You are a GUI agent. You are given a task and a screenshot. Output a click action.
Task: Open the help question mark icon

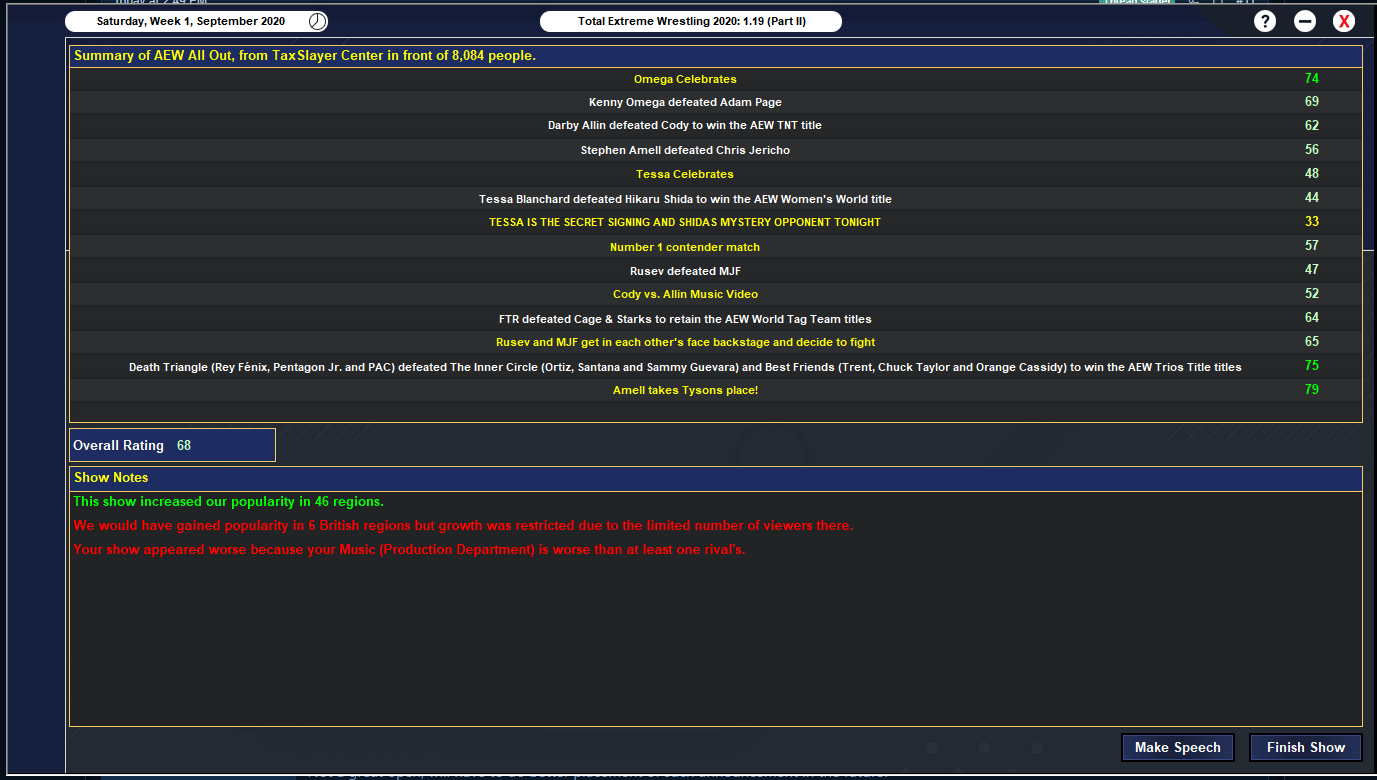1264,21
